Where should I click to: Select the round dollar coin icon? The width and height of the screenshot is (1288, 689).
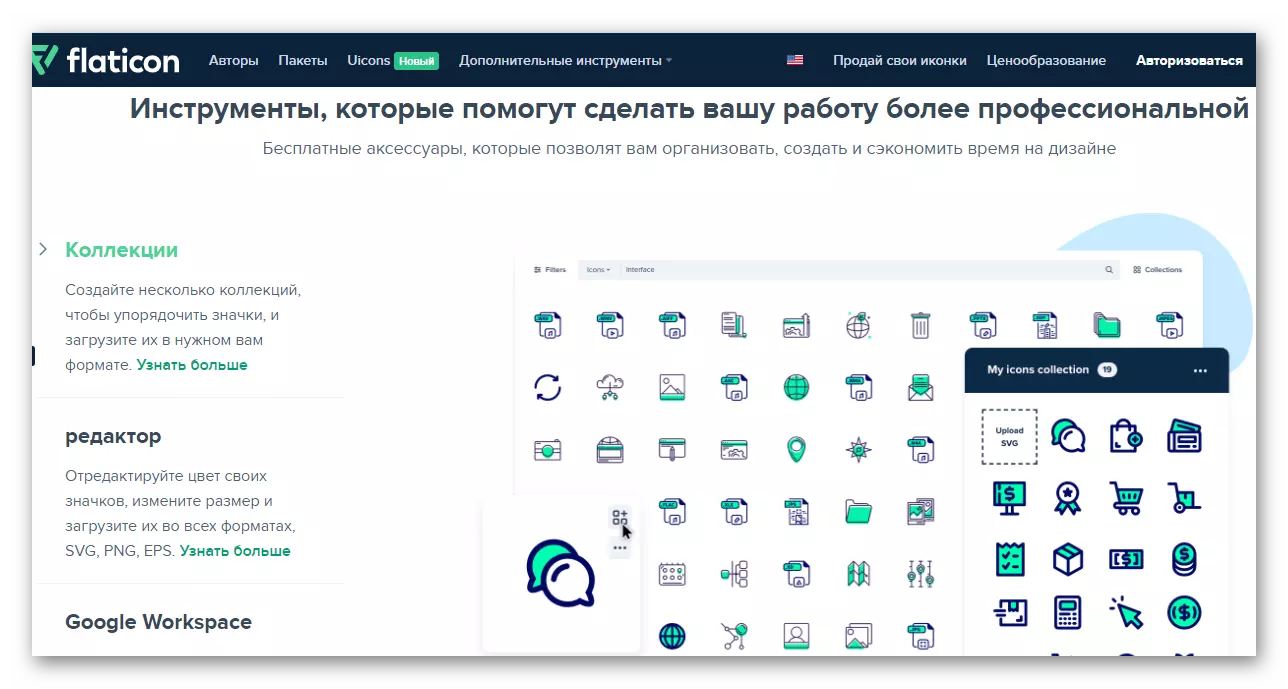pyautogui.click(x=1184, y=613)
